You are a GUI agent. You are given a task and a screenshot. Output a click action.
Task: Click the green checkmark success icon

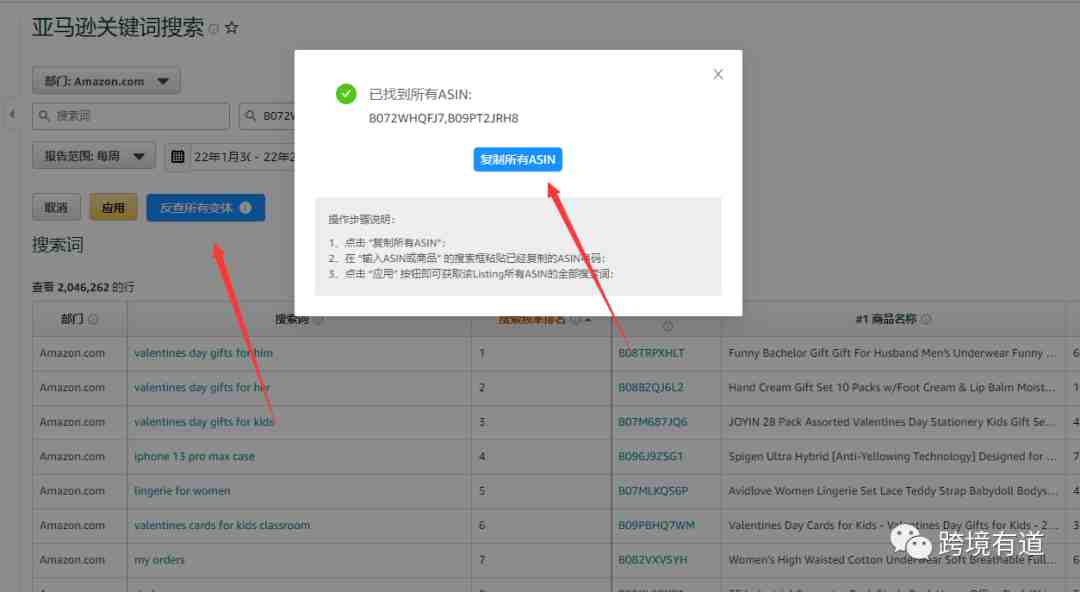(346, 94)
